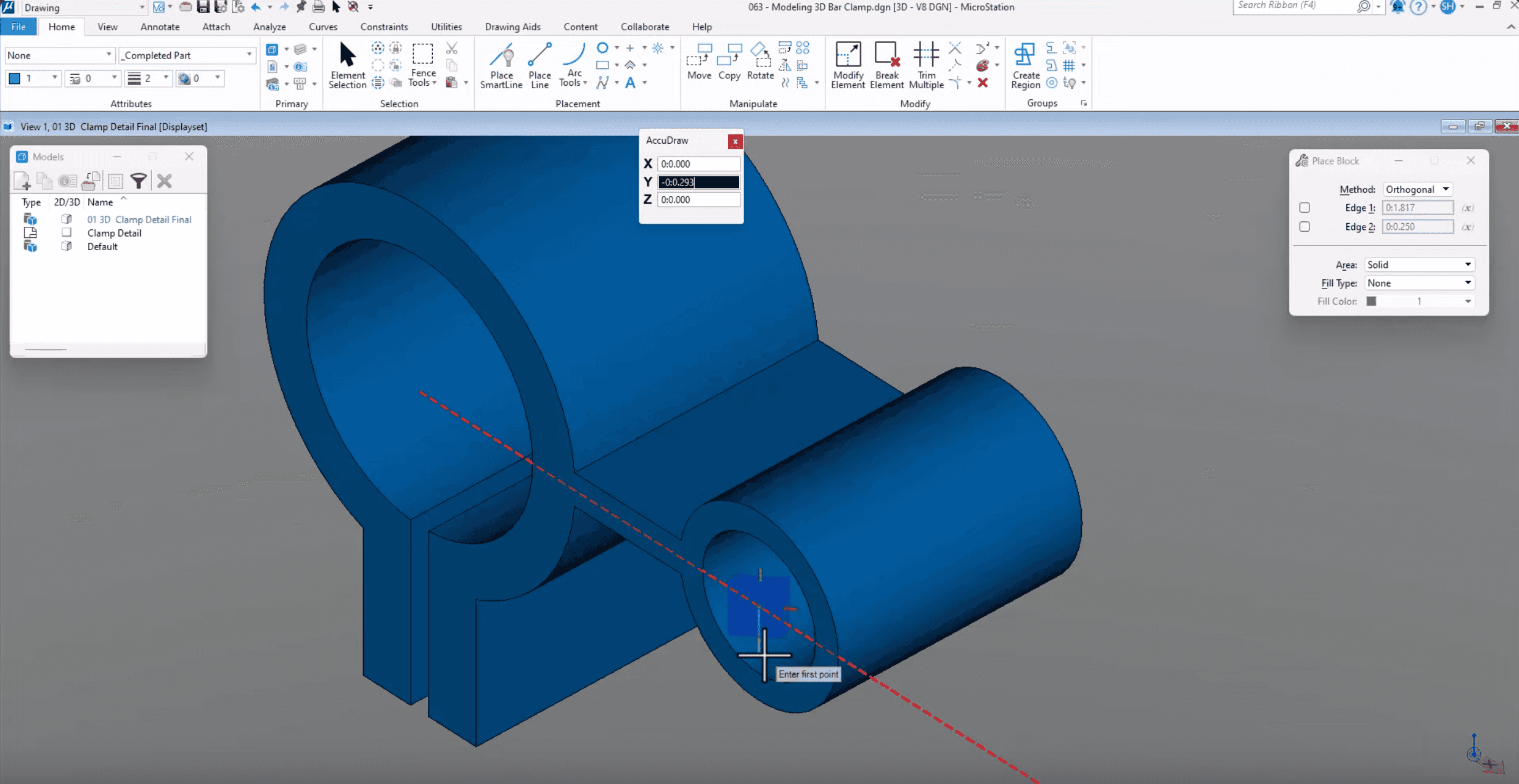Sort models by the Name column header
The image size is (1519, 784).
100,202
